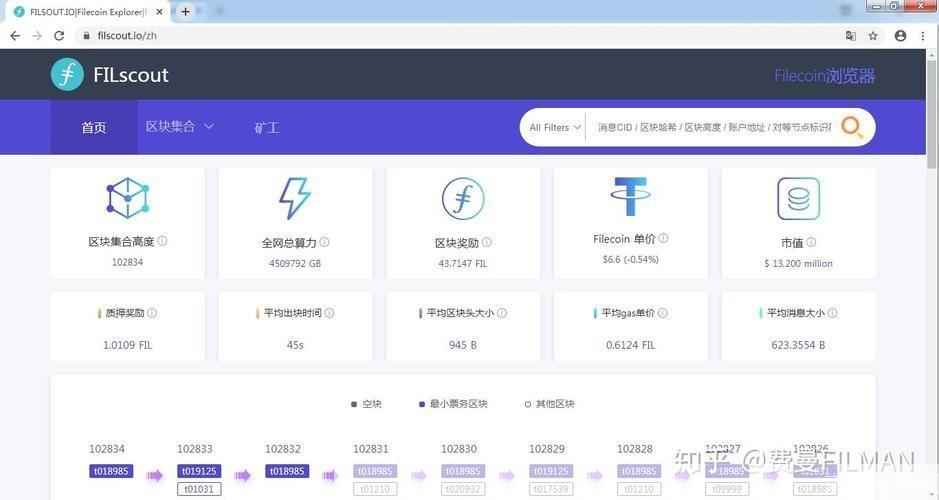Open miner t020932 under block 102830
Viewport: 939px width, 500px height.
coord(463,489)
